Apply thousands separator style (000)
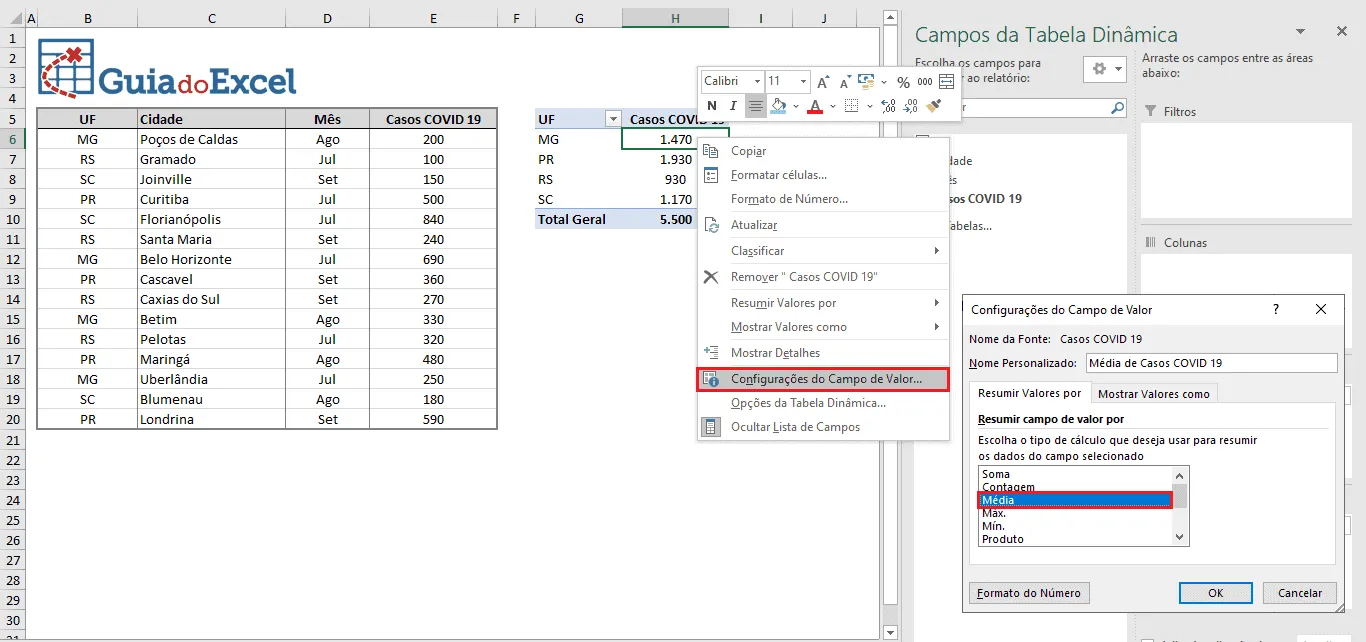This screenshot has width=1366, height=642. click(925, 82)
